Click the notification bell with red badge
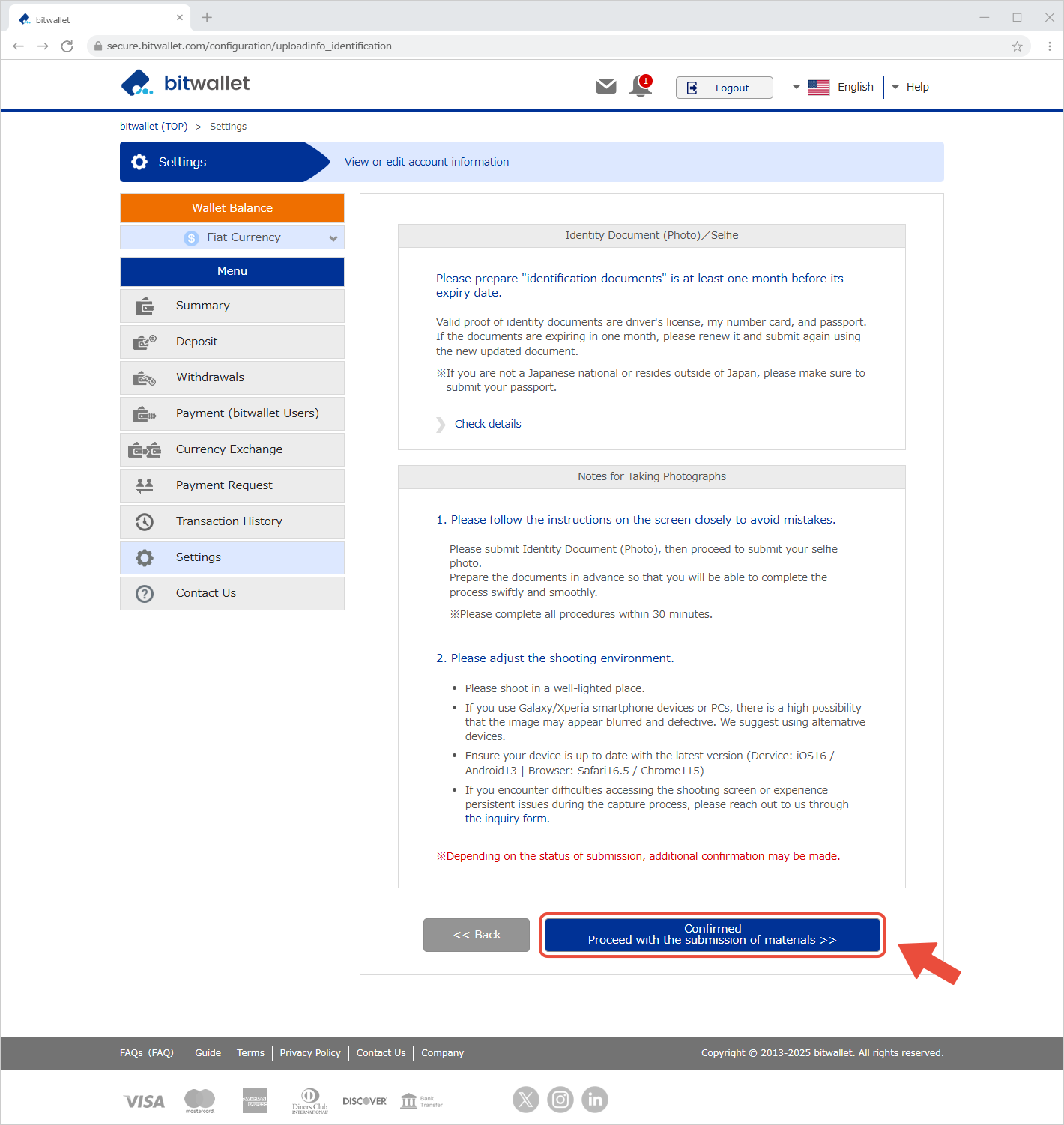 coord(641,87)
